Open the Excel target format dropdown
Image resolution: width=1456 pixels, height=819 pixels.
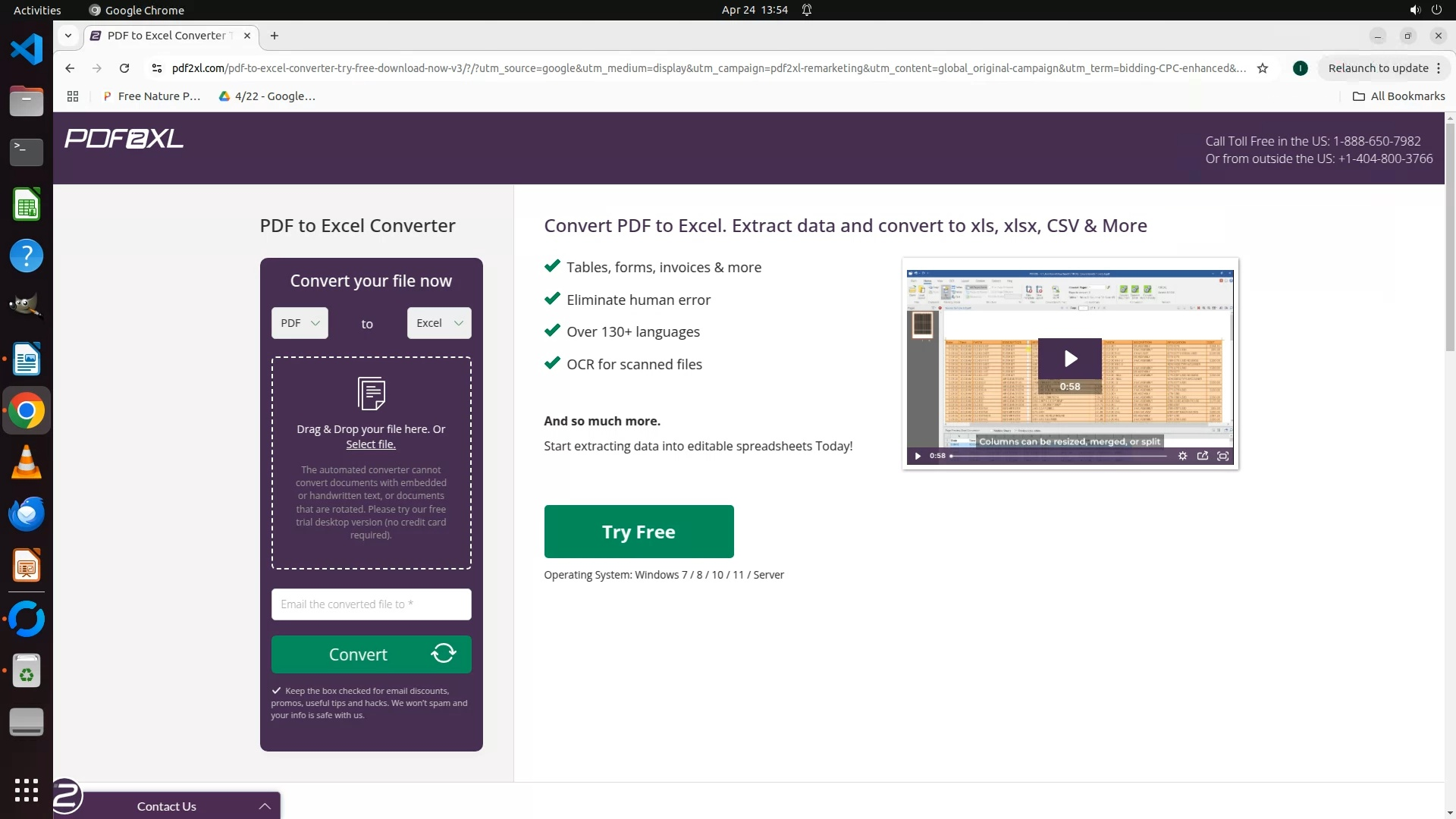(438, 323)
